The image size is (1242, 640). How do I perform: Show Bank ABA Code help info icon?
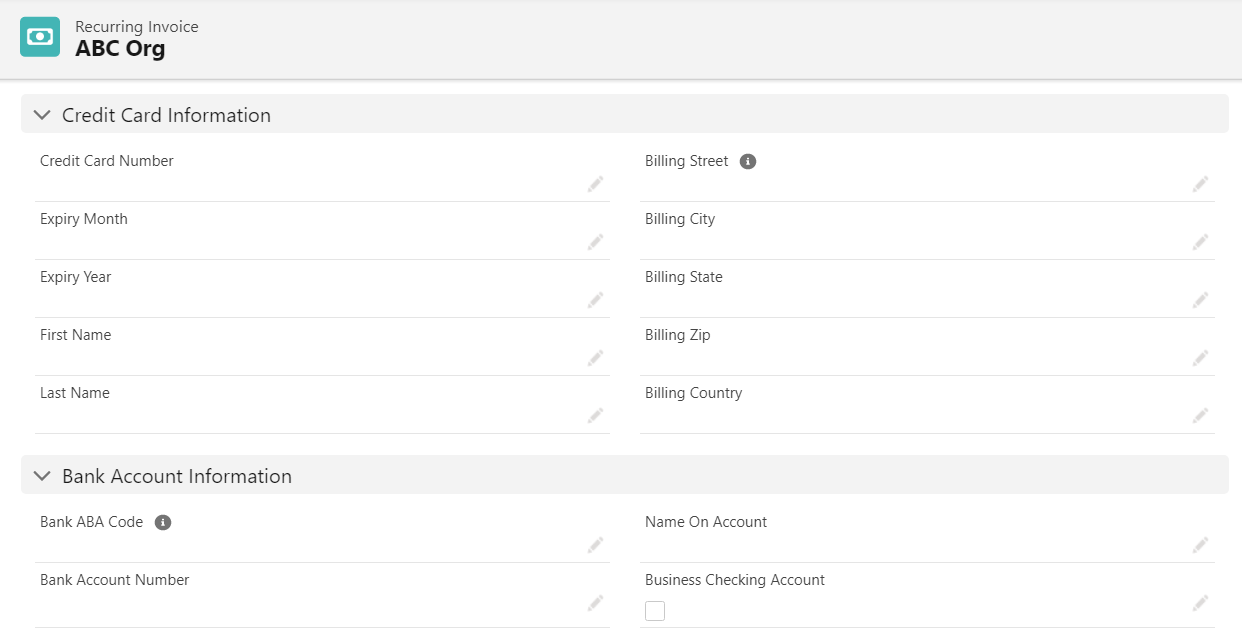(163, 522)
